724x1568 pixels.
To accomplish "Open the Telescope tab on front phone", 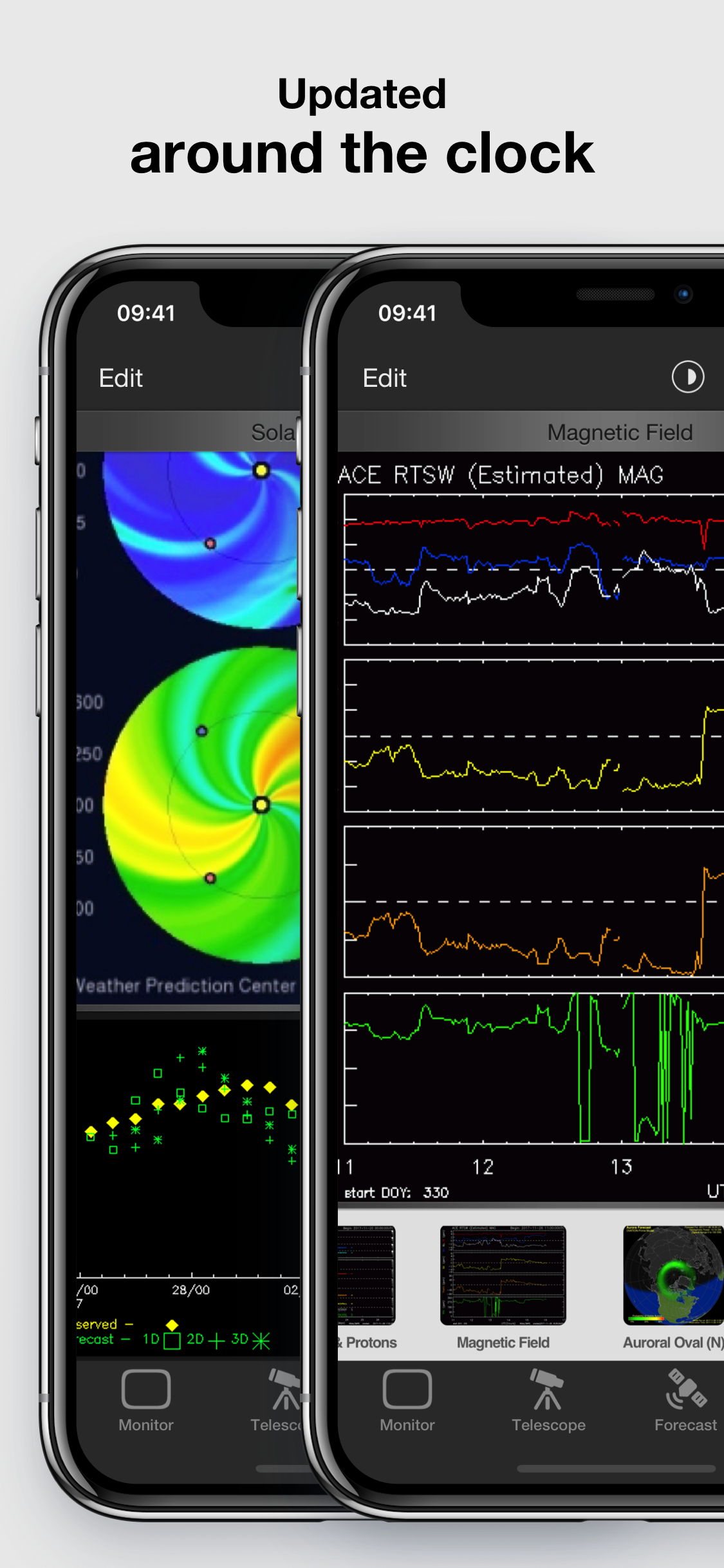I will (548, 1400).
